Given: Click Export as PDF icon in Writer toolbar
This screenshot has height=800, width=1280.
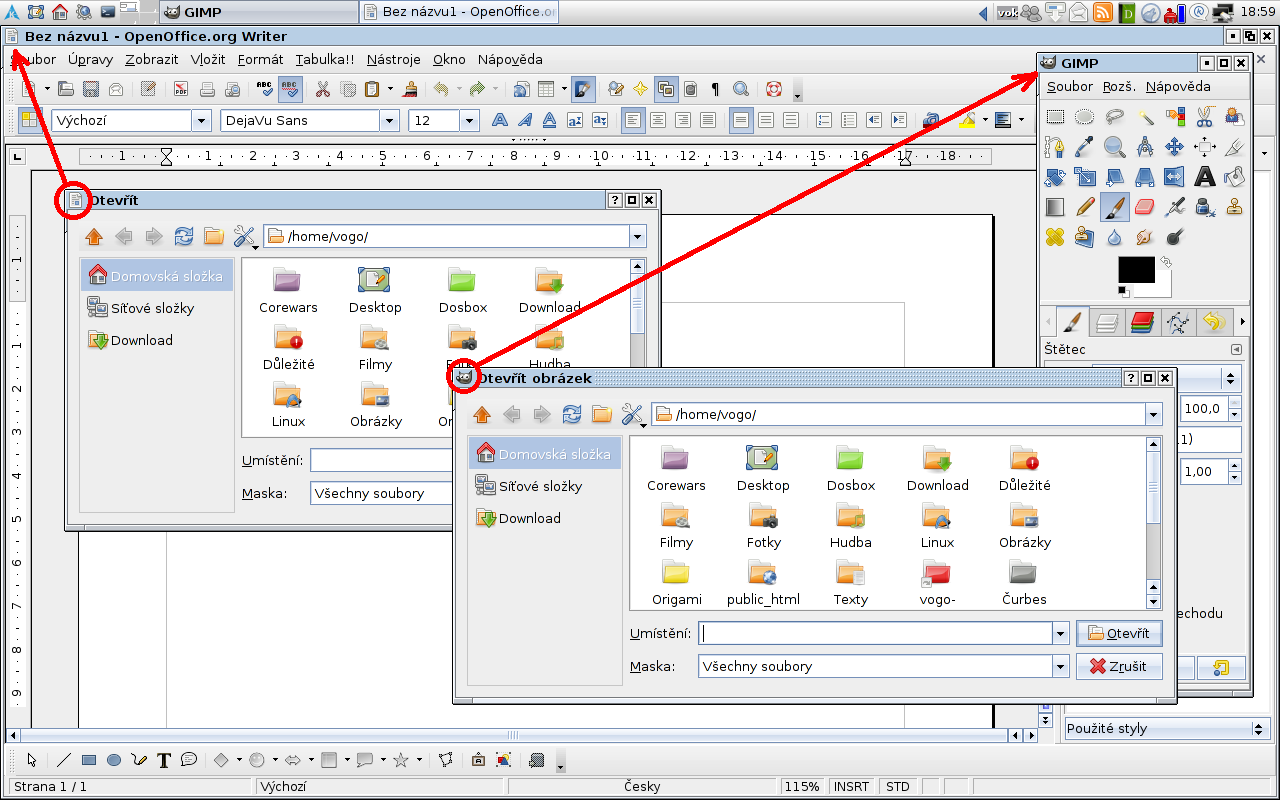Looking at the screenshot, I should (x=181, y=89).
